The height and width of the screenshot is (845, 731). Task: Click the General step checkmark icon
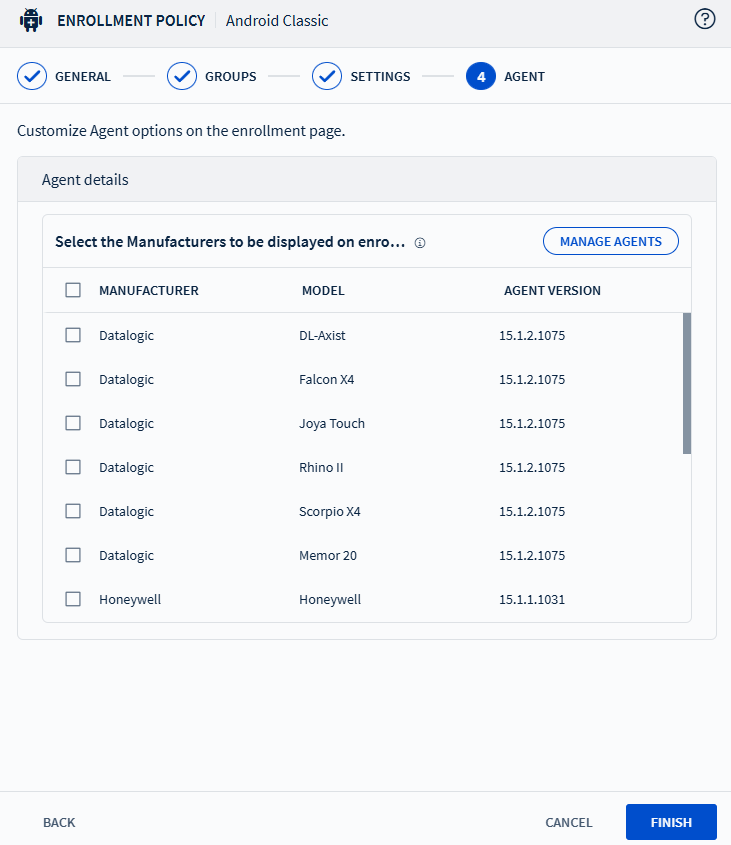32,76
